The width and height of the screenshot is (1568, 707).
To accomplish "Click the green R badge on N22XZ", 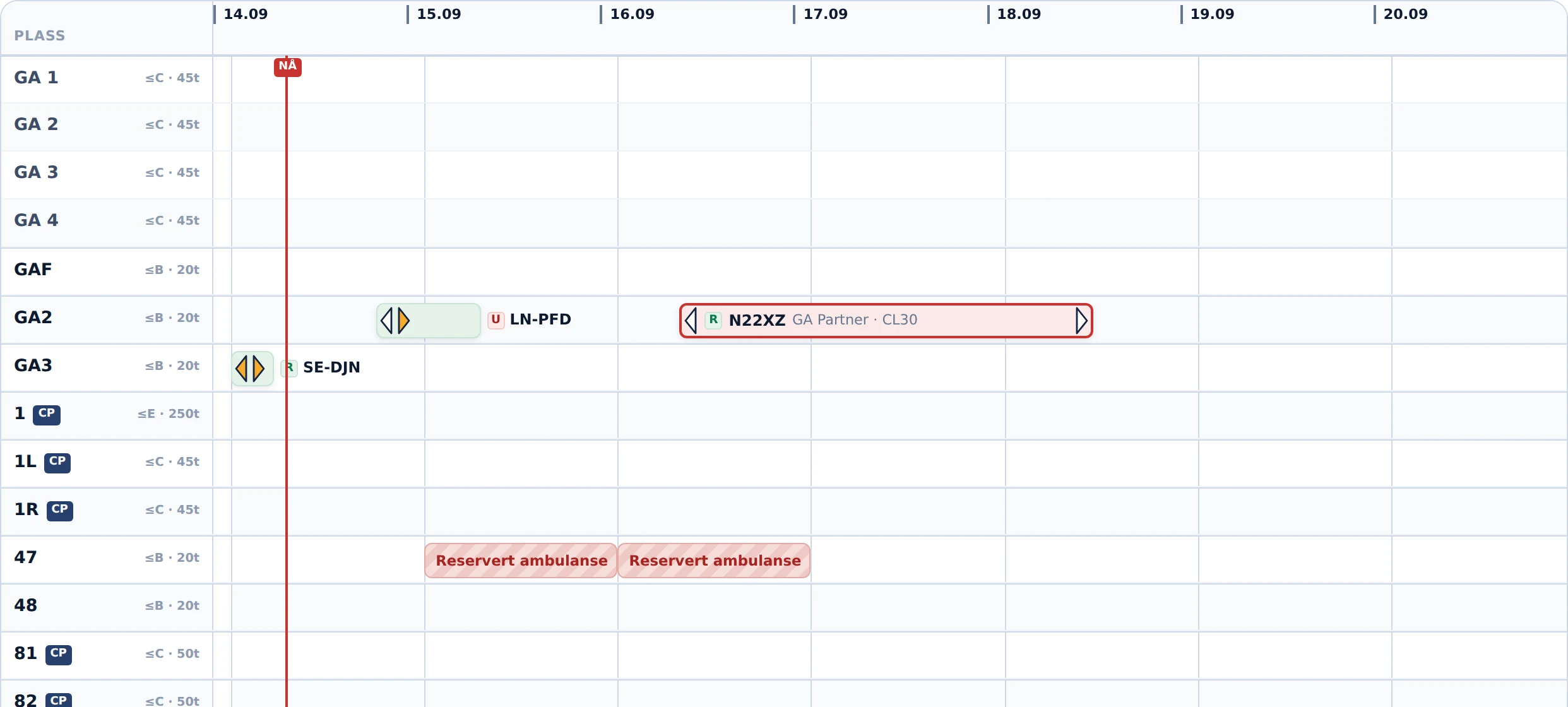I will click(713, 320).
